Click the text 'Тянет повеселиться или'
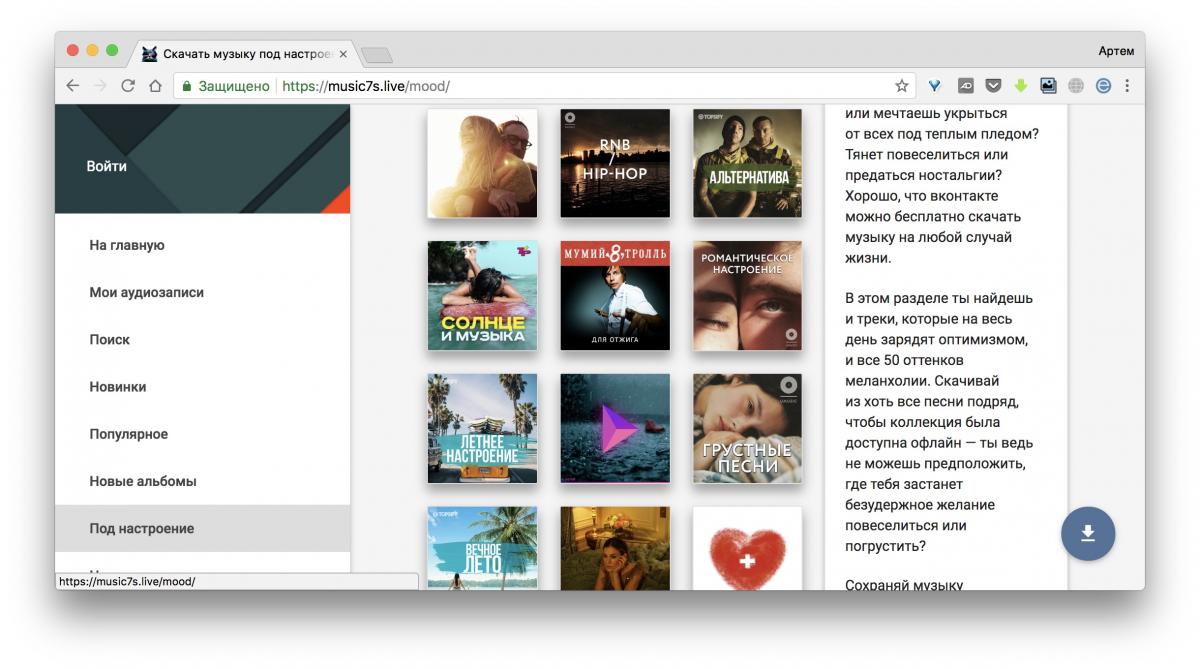This screenshot has height=669, width=1200. [926, 155]
